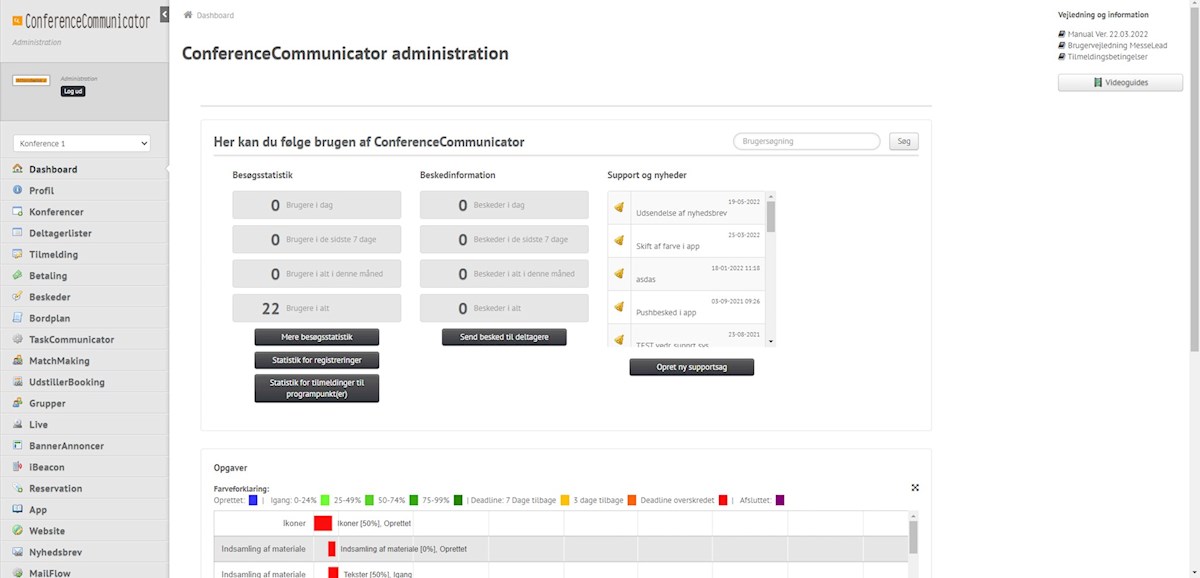The image size is (1200, 578).
Task: Click the Tilmelding sidebar icon
Action: point(18,254)
